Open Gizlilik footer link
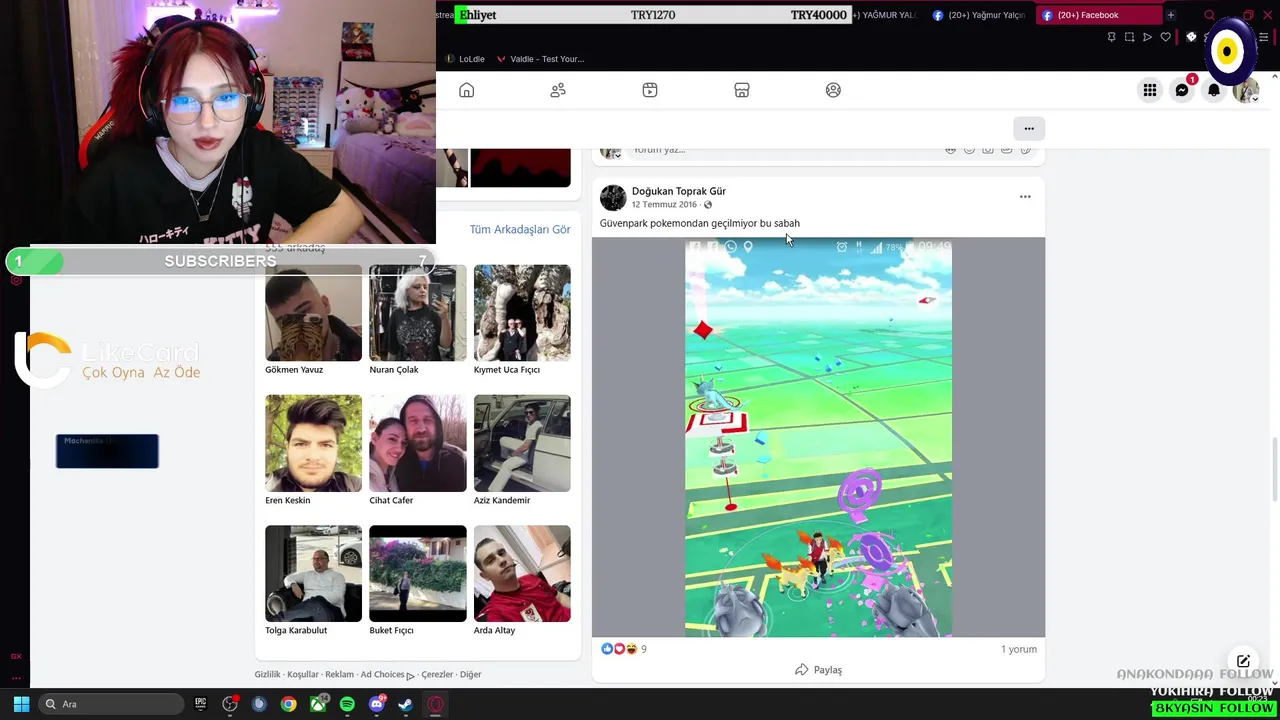This screenshot has width=1280, height=720. point(267,675)
